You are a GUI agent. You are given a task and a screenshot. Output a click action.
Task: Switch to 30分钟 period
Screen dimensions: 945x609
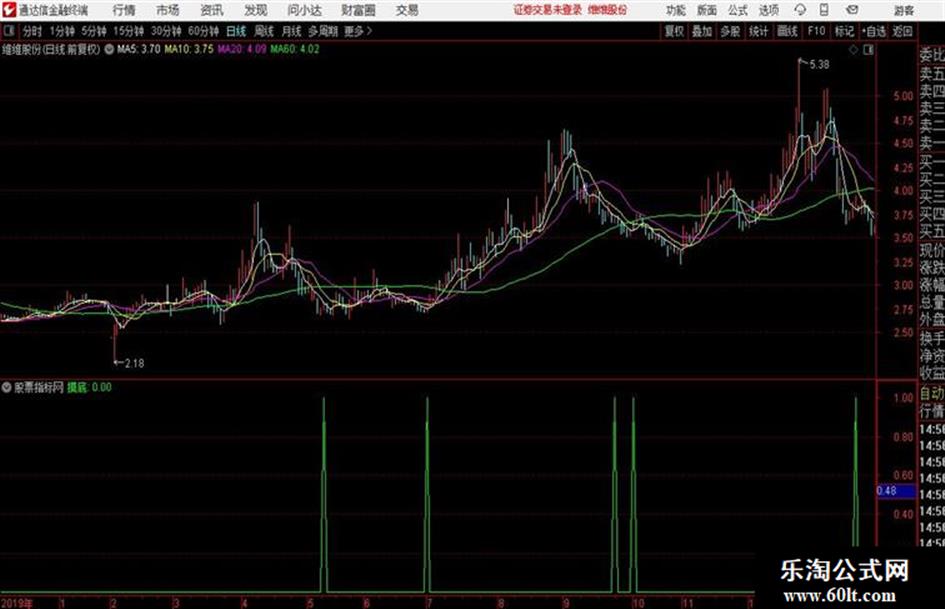166,31
